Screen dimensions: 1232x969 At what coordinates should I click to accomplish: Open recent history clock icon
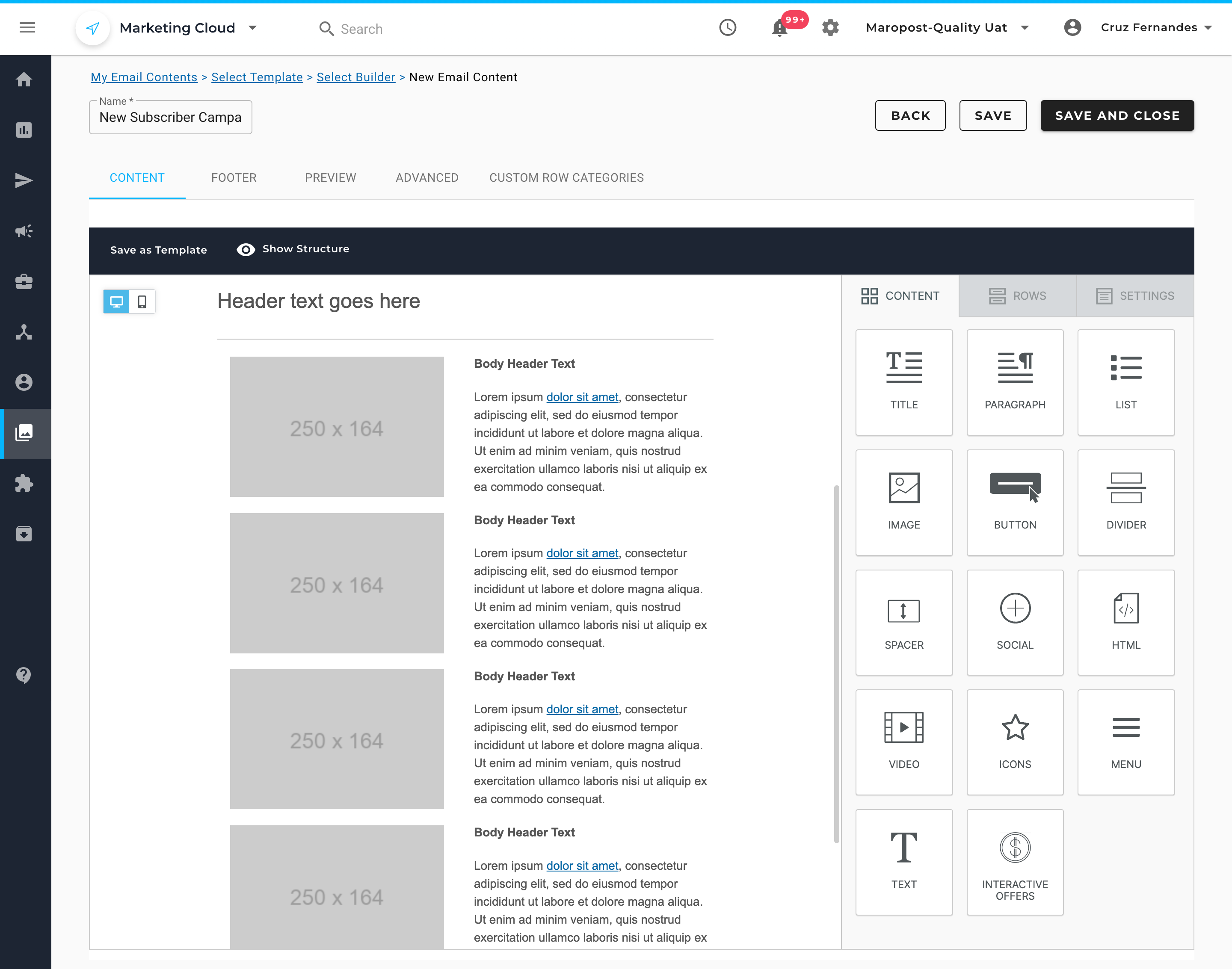point(728,28)
